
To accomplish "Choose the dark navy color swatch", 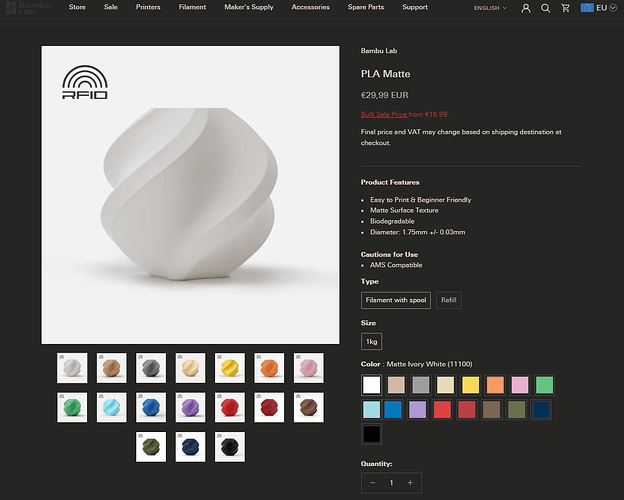I will [x=541, y=410].
